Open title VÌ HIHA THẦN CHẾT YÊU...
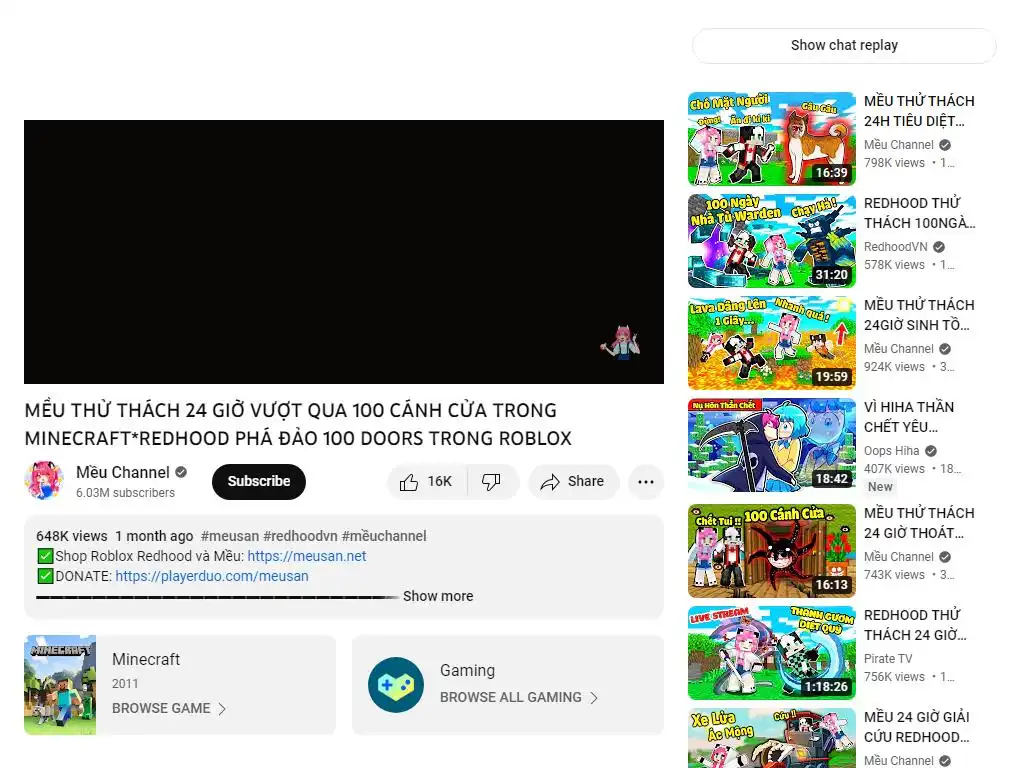 908,417
